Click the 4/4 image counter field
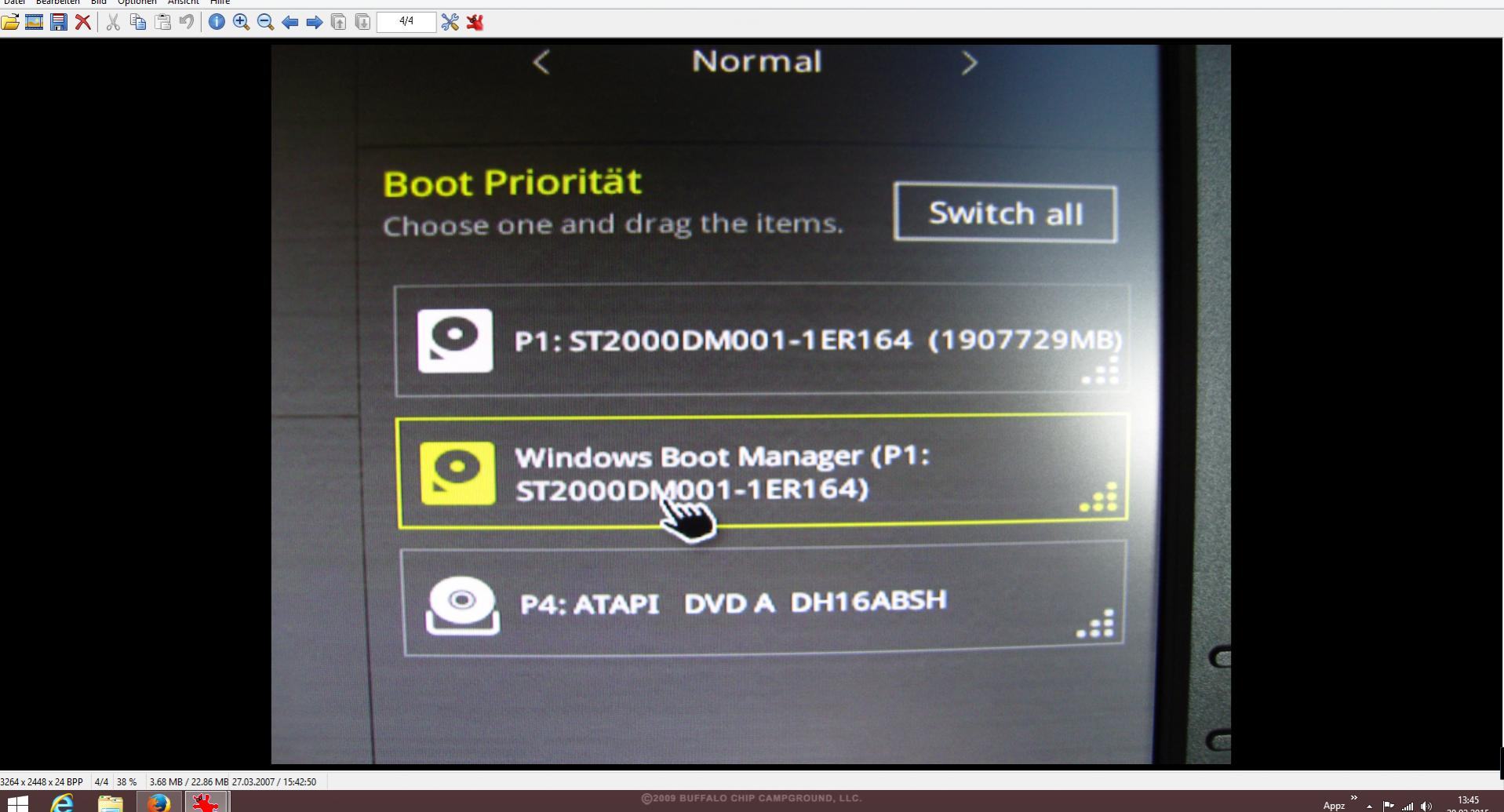The width and height of the screenshot is (1504, 812). [x=406, y=21]
